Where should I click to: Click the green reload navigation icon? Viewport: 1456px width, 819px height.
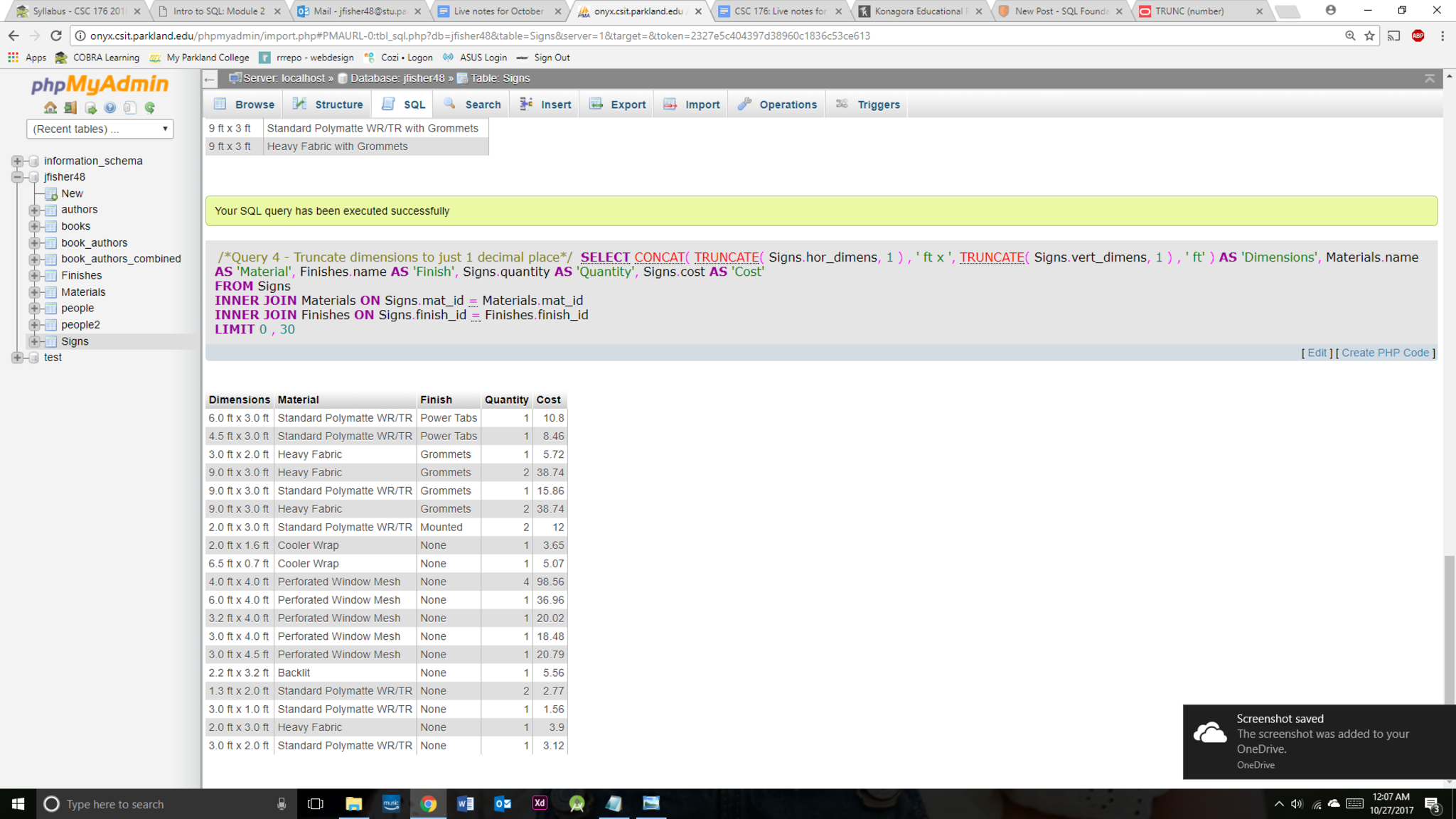pyautogui.click(x=149, y=108)
